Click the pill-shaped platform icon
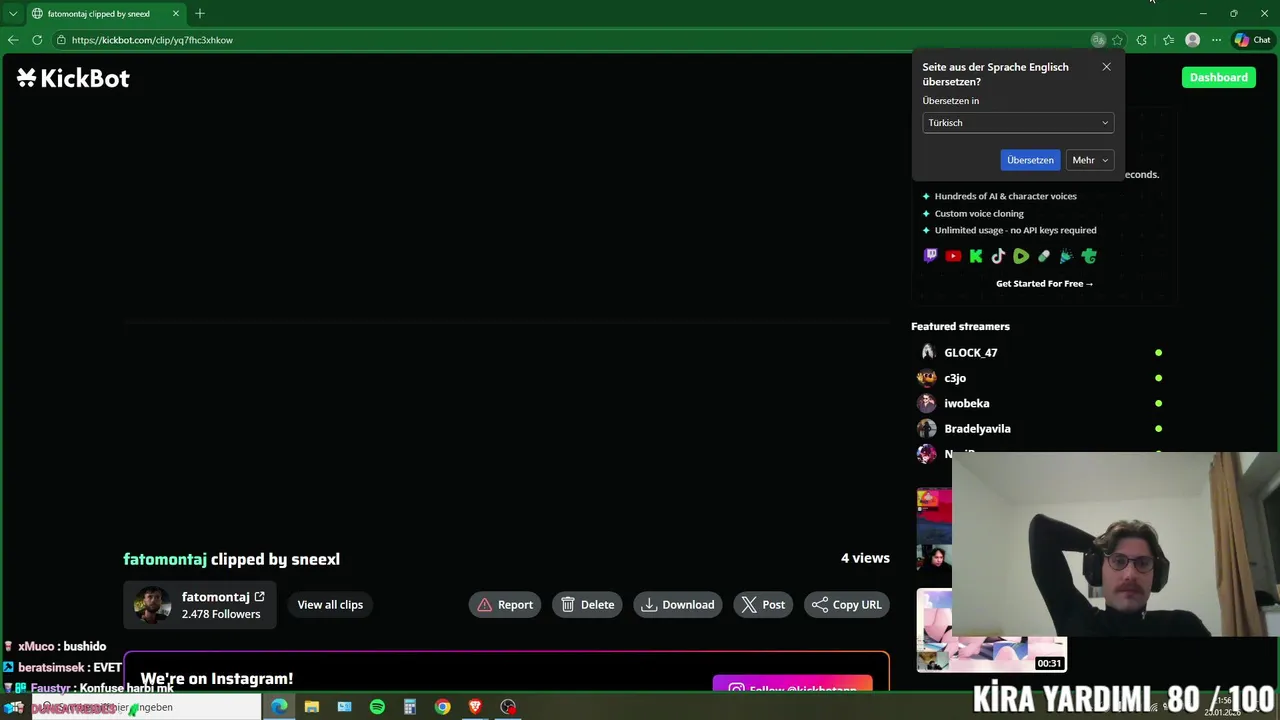This screenshot has width=1280, height=720. 1044,256
